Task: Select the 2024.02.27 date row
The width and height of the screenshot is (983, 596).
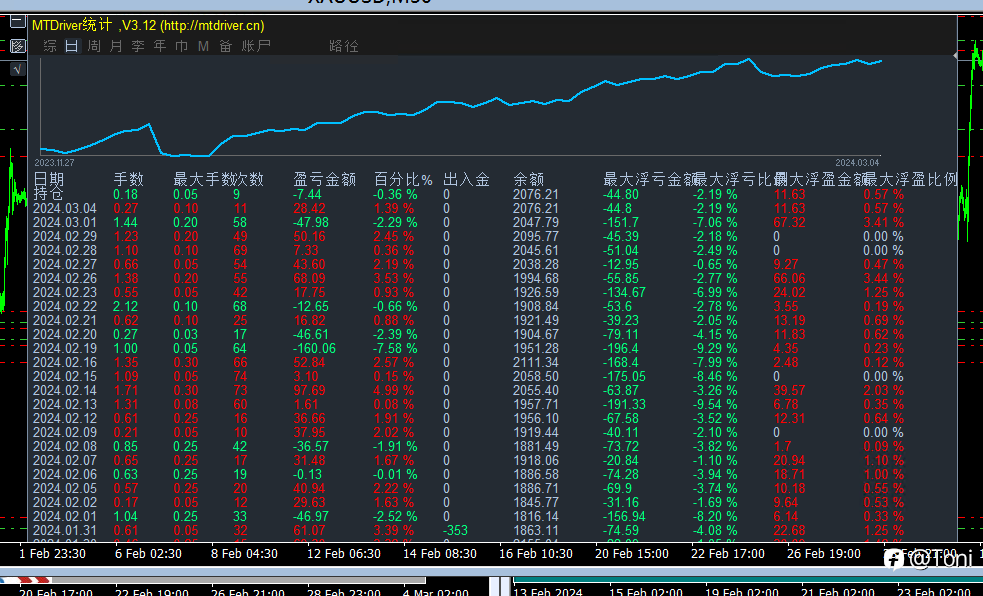Action: [x=65, y=264]
